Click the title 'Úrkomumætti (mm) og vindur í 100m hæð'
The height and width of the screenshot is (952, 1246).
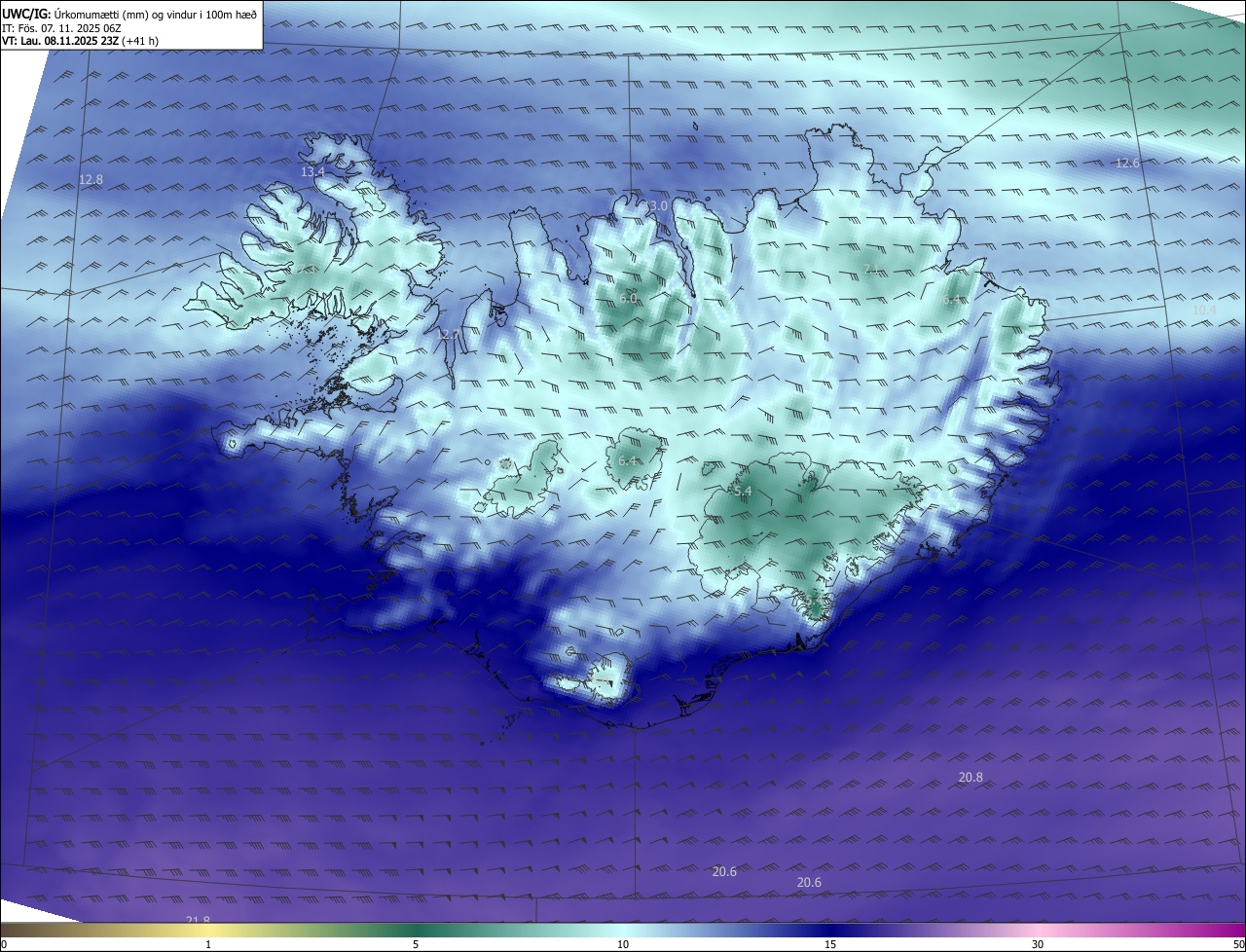pos(155,14)
